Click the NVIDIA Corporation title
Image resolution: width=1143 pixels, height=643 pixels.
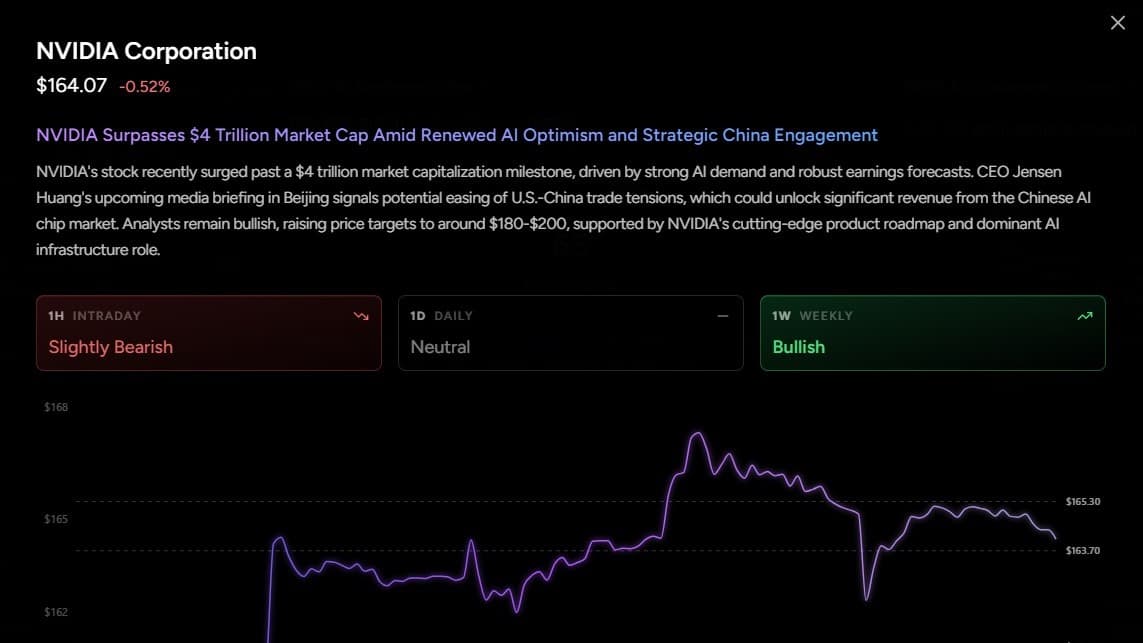pos(146,51)
